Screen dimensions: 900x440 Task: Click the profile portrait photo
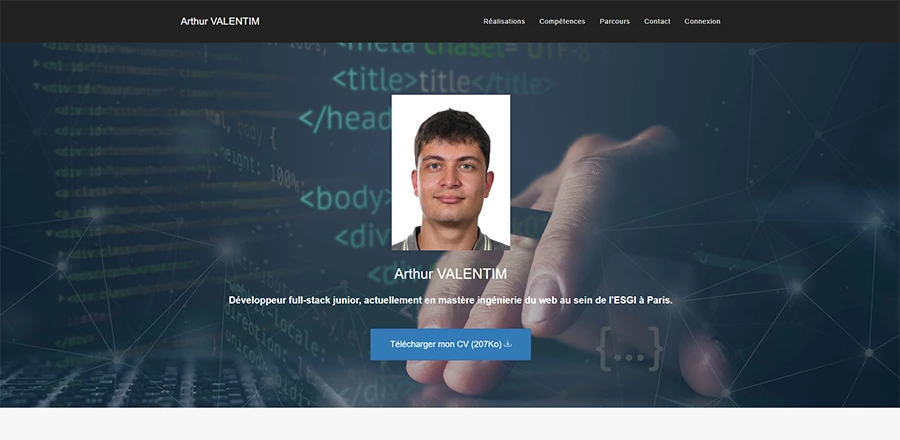(450, 172)
